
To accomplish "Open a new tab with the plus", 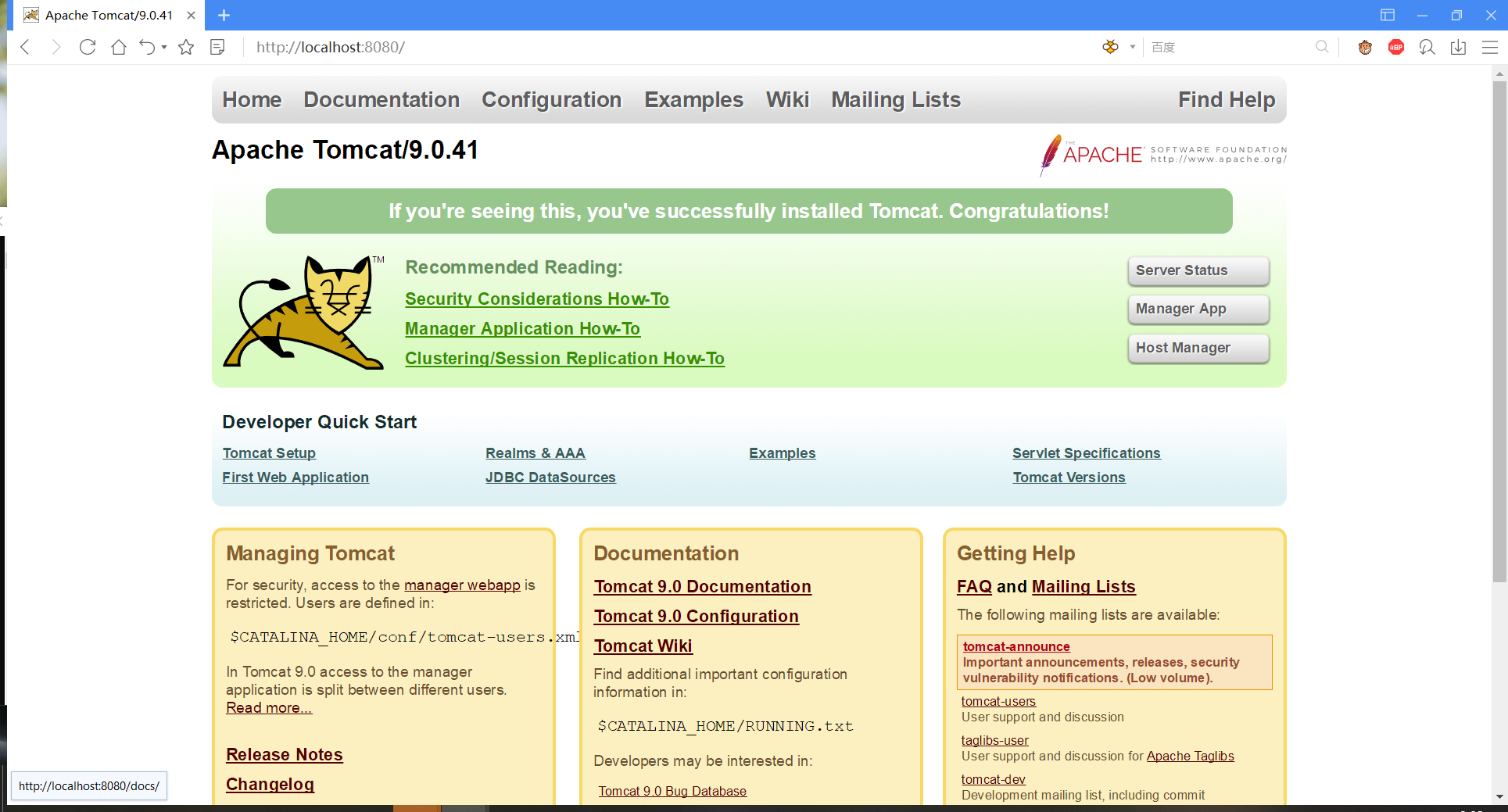I will (224, 15).
